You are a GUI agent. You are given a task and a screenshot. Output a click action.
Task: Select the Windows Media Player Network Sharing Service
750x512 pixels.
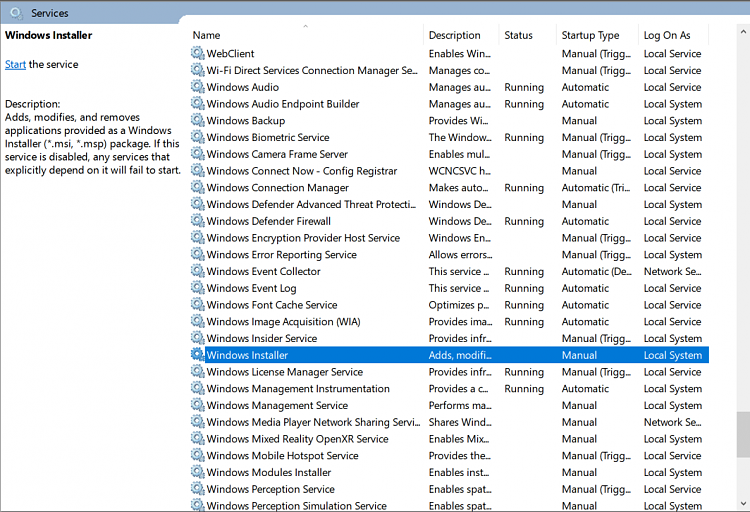coord(313,422)
